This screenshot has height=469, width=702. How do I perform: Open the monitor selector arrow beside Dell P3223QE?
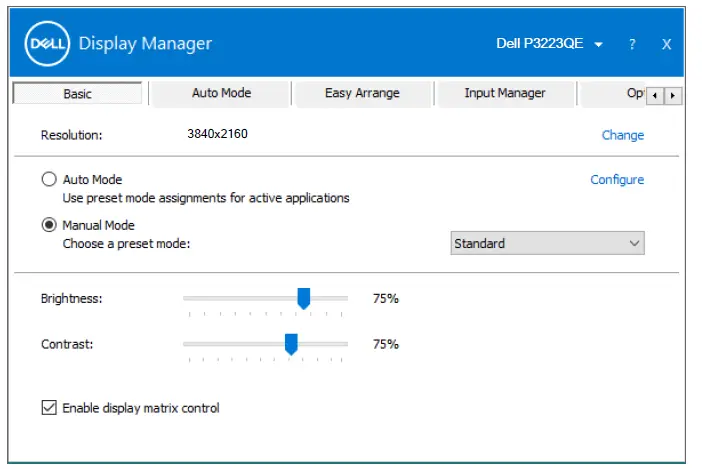[x=598, y=44]
